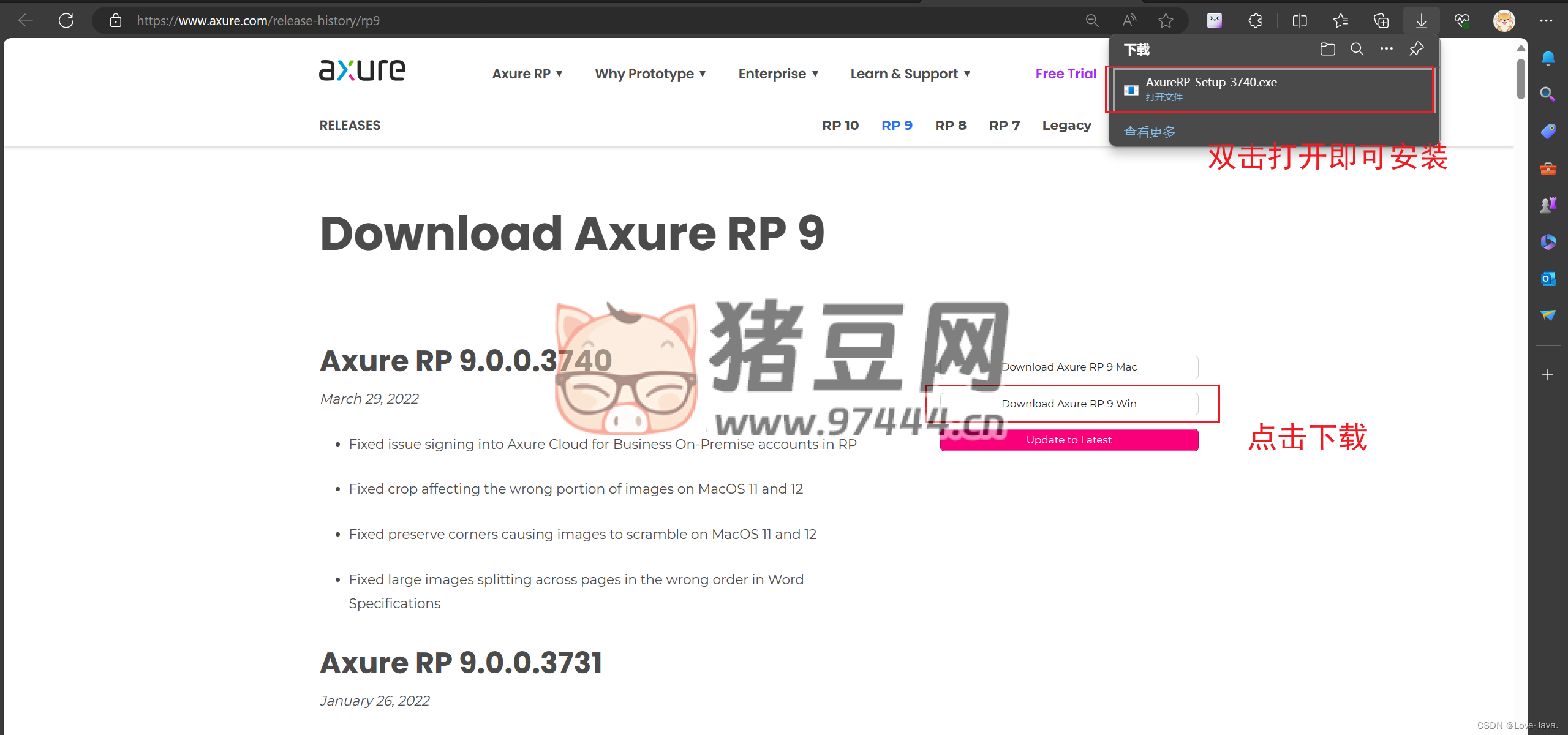The image size is (1568, 735).
Task: Click the Update to Latest button
Action: 1069,440
